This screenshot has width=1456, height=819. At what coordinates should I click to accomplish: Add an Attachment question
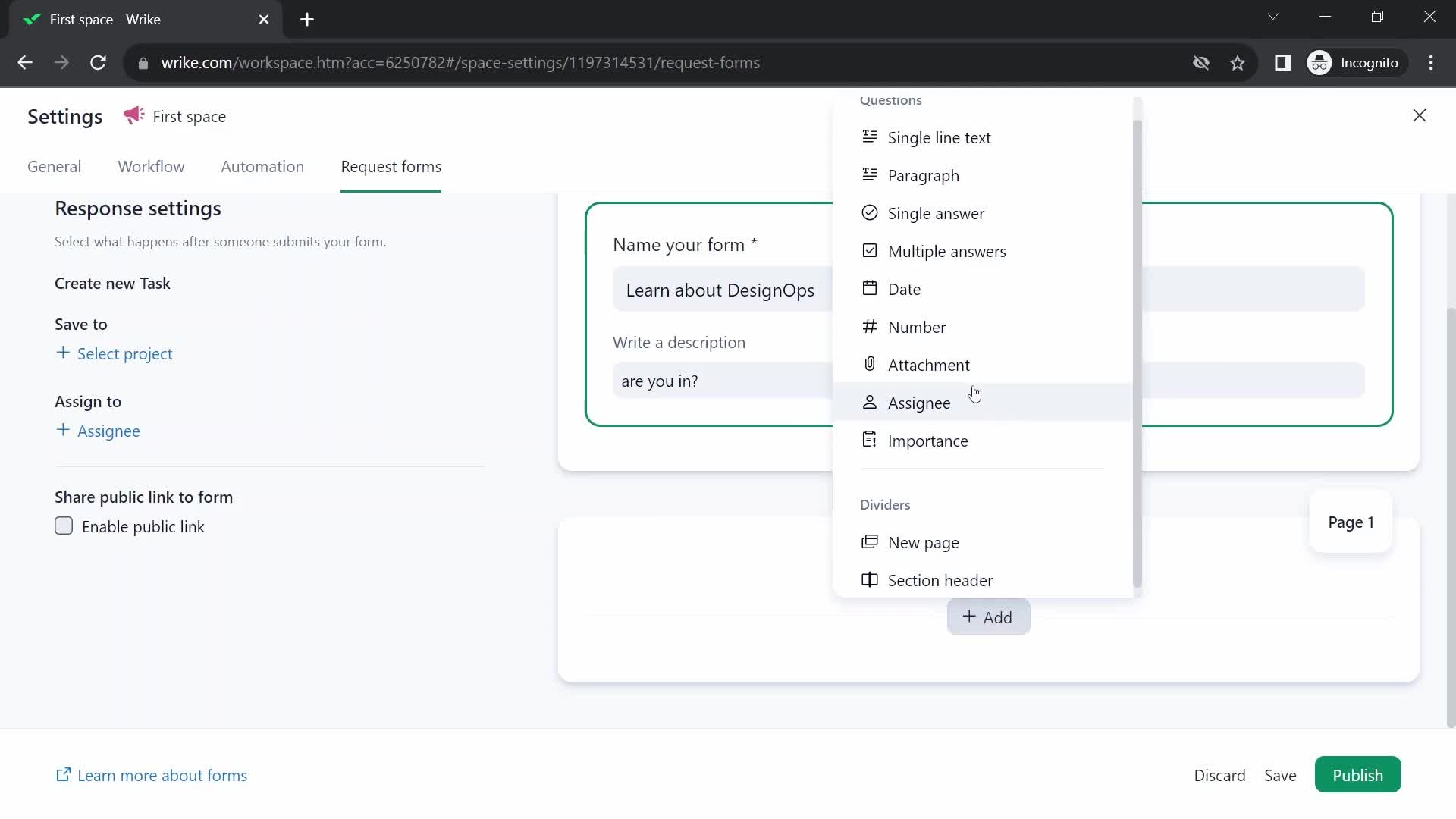[982, 365]
